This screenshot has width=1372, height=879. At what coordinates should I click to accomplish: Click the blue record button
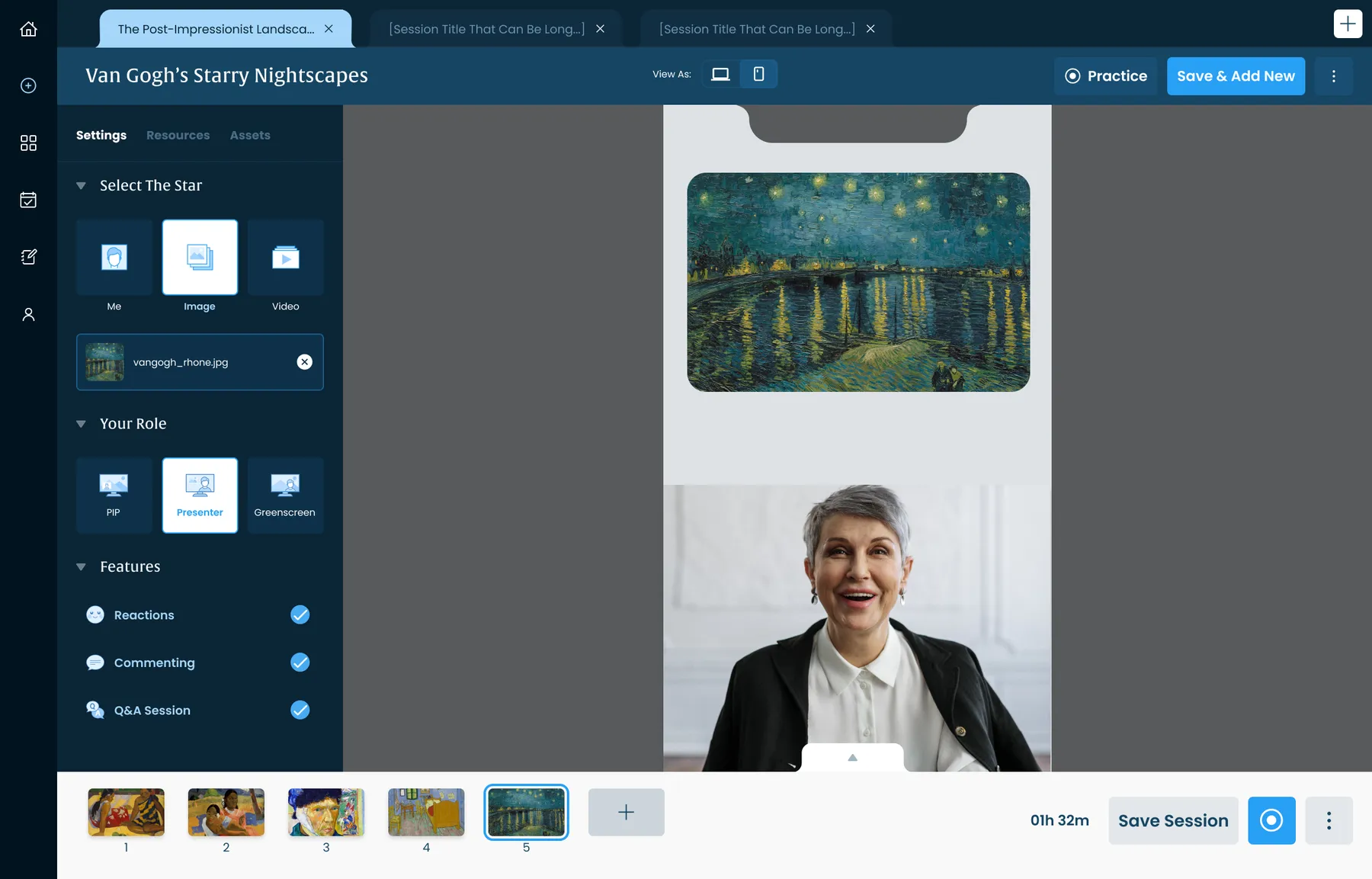[x=1271, y=820]
